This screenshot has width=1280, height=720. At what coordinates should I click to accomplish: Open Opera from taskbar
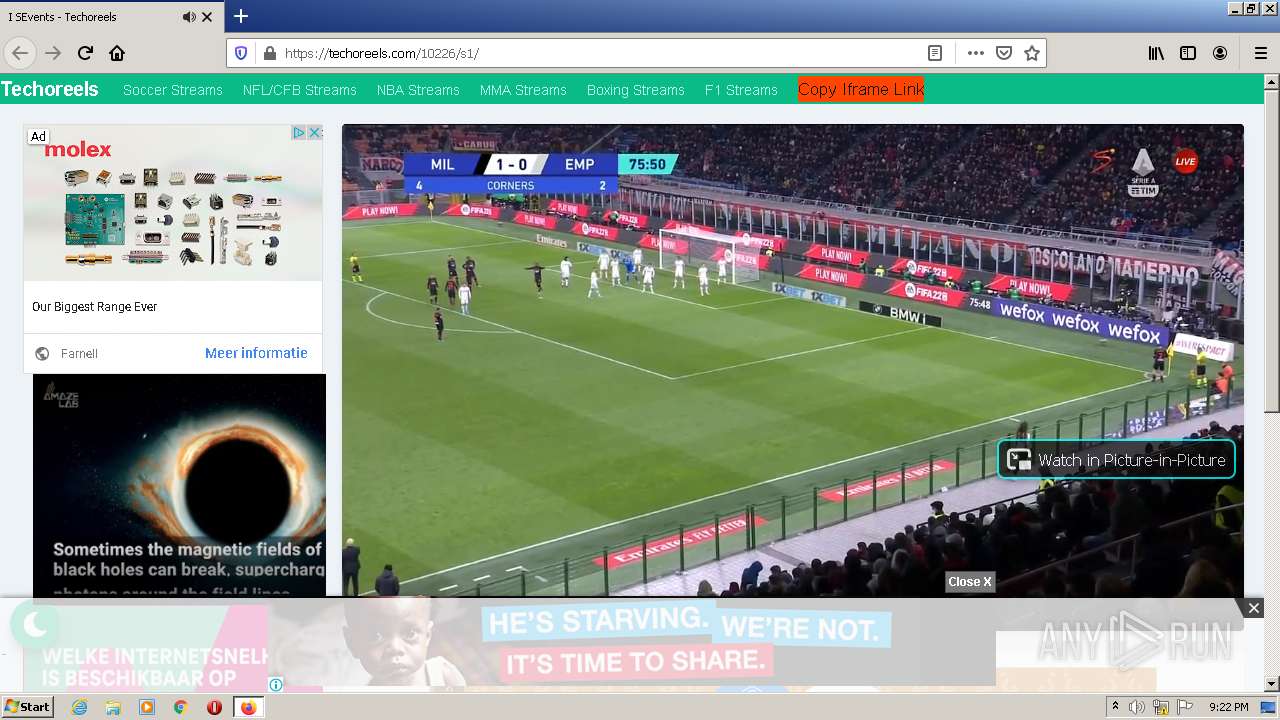click(x=214, y=707)
